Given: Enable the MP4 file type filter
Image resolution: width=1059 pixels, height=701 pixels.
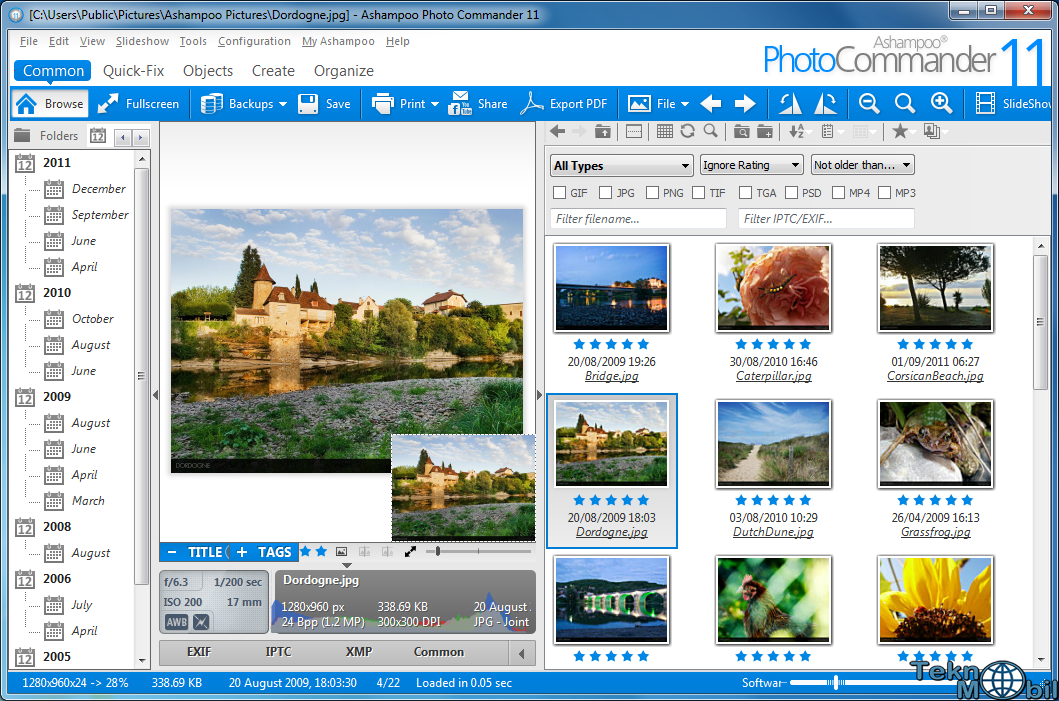Looking at the screenshot, I should [x=839, y=193].
